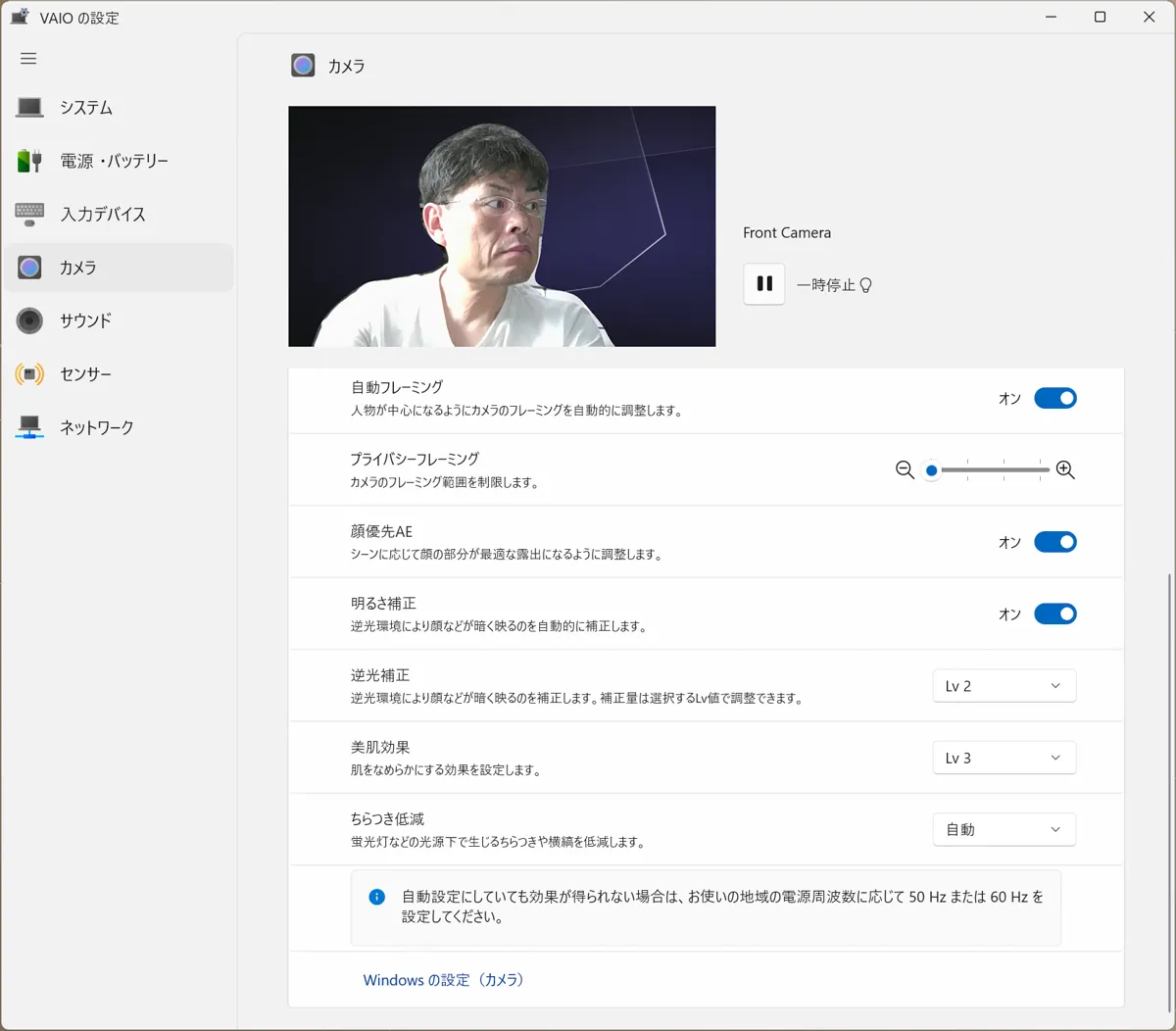
Task: Click the zoom-out magnifier for privacy framing
Action: (x=905, y=470)
